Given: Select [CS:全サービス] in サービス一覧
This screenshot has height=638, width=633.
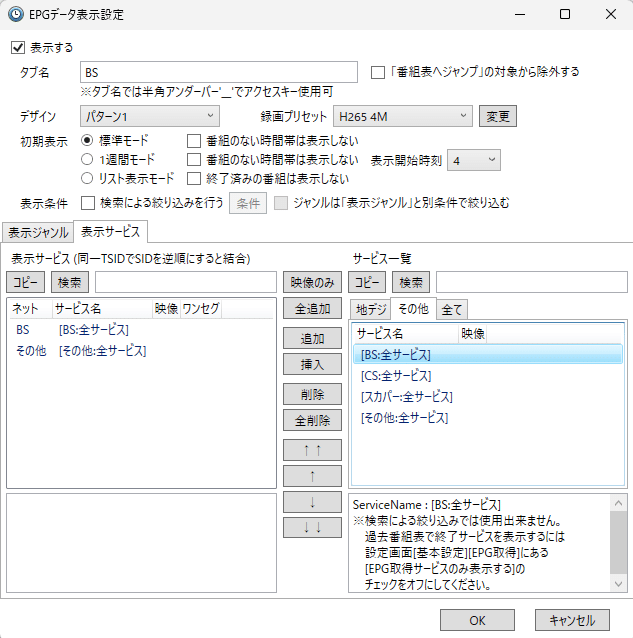Looking at the screenshot, I should tap(488, 376).
